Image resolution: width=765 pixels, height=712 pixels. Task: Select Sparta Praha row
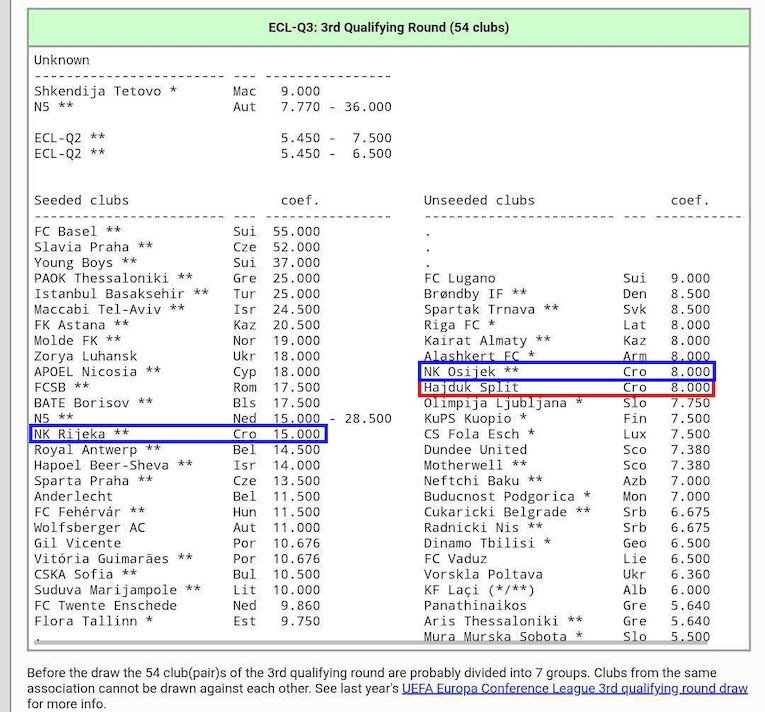click(177, 481)
